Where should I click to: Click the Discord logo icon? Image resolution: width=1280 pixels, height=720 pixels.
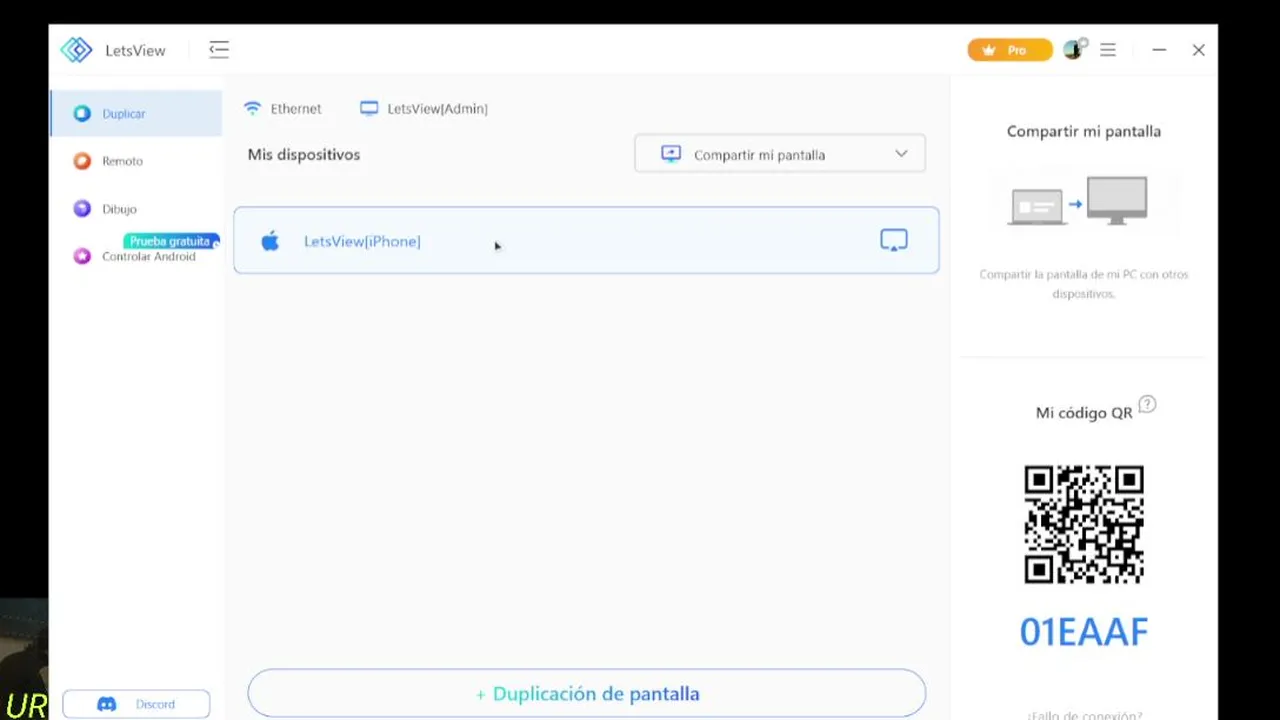point(106,704)
